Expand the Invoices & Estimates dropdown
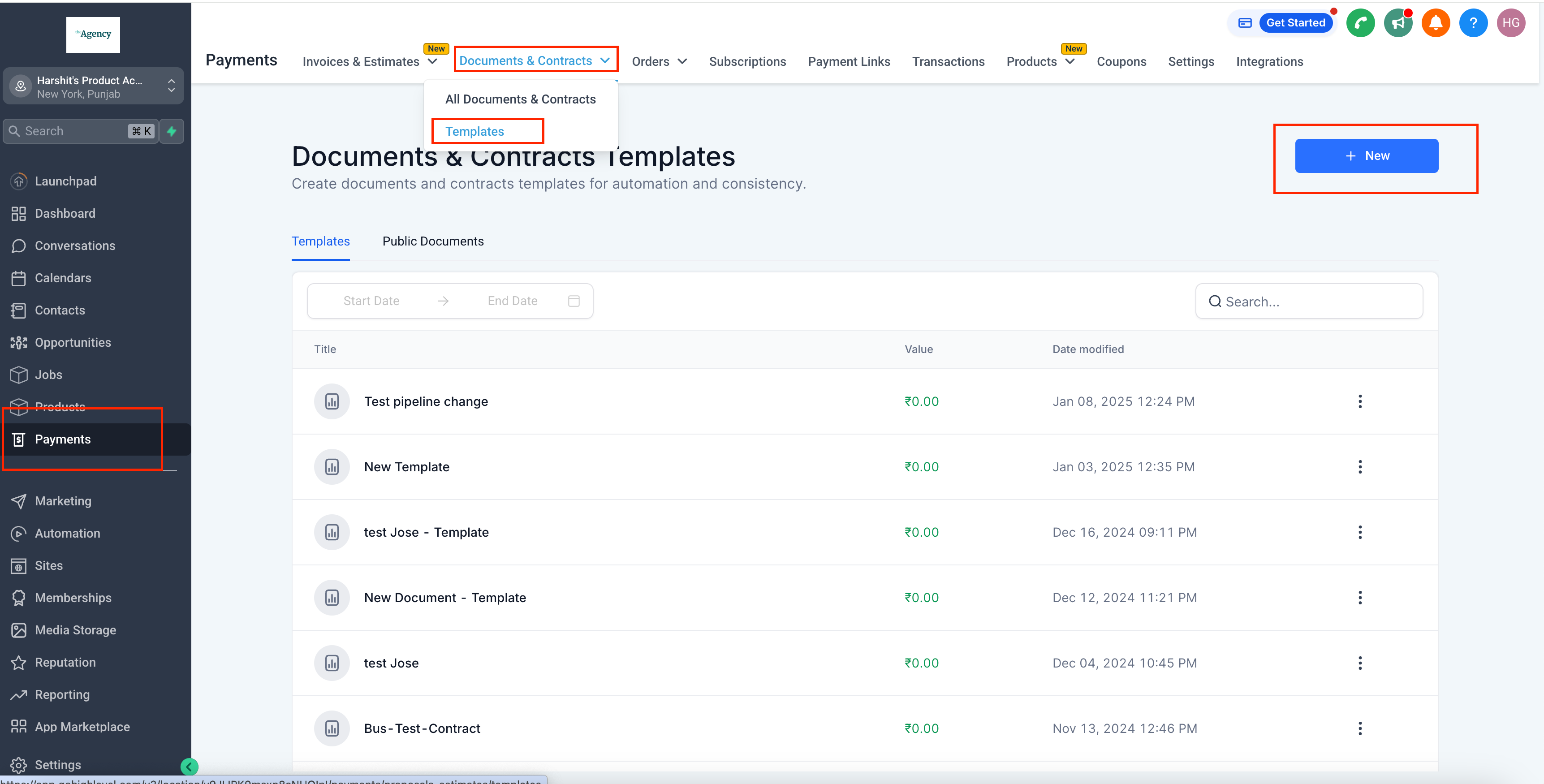 tap(370, 62)
